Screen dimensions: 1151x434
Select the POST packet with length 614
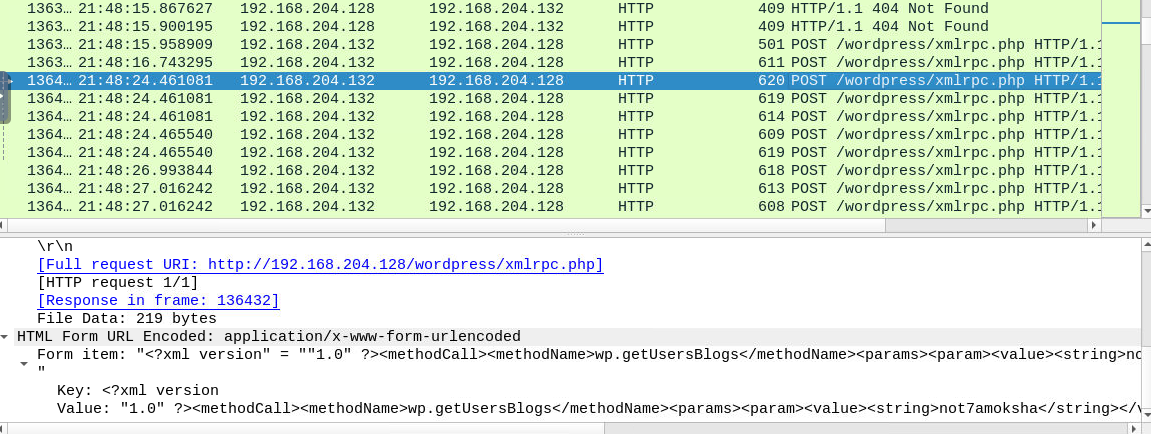[x=551, y=117]
